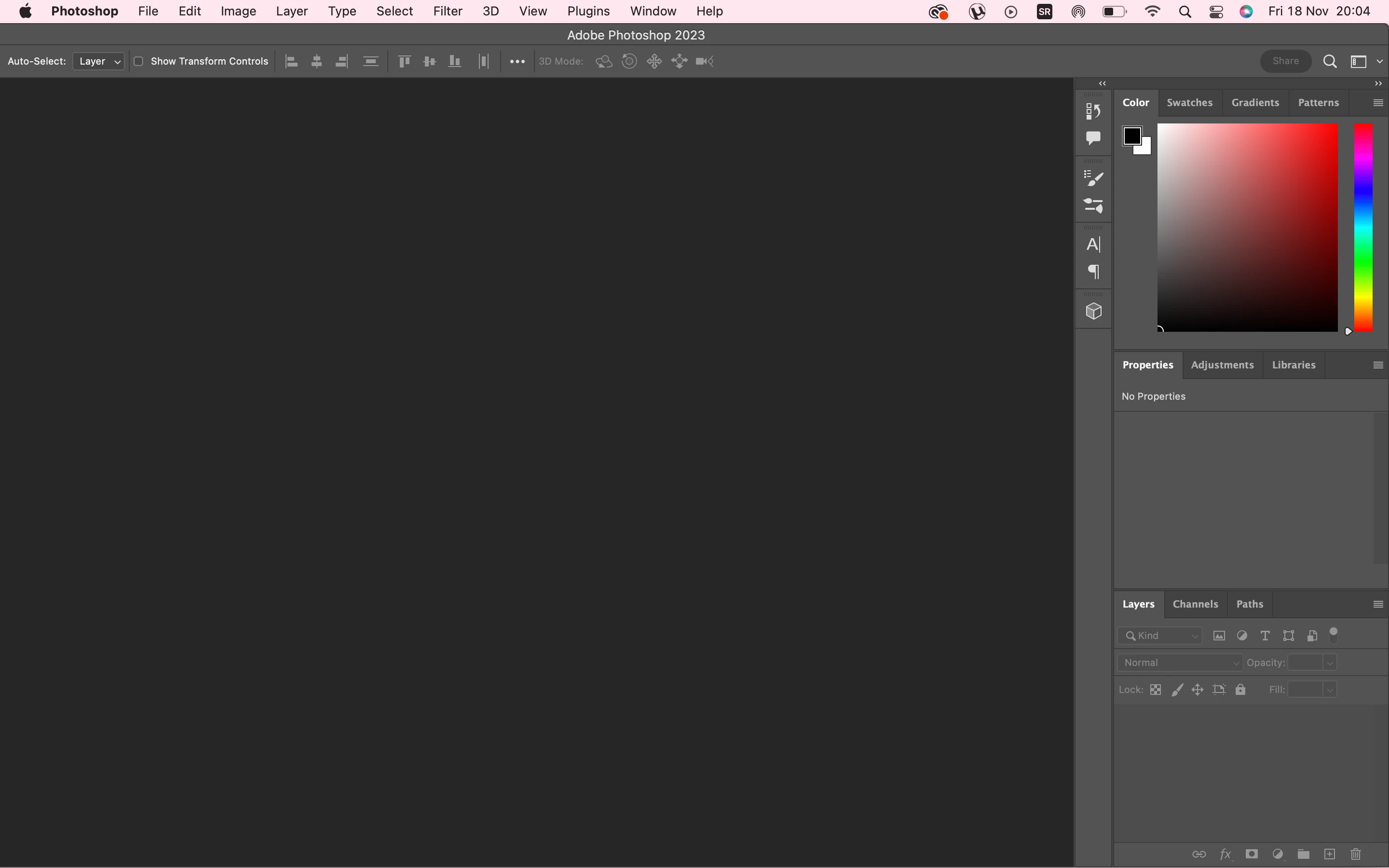1389x868 pixels.
Task: Switch to the Swatches tab
Action: click(1189, 103)
